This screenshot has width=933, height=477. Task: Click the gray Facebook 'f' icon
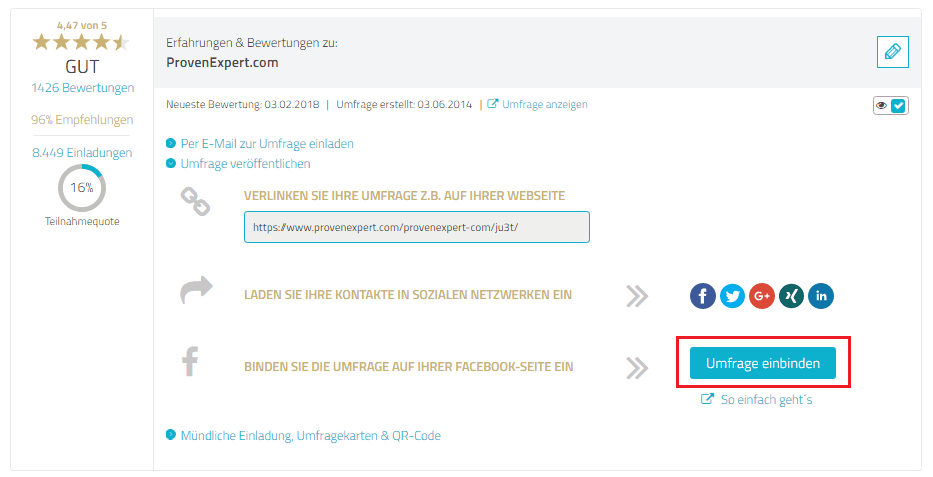pyautogui.click(x=190, y=361)
